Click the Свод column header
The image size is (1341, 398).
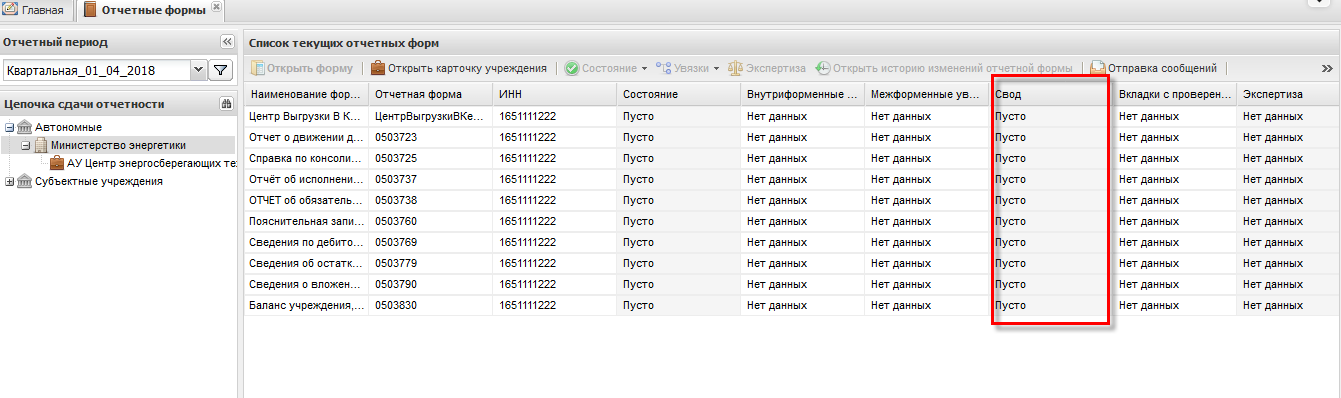pos(1050,94)
